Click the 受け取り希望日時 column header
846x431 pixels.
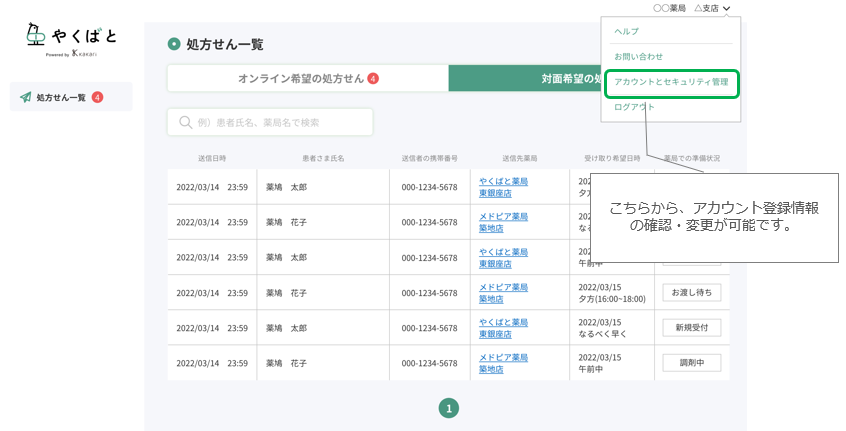(612, 158)
